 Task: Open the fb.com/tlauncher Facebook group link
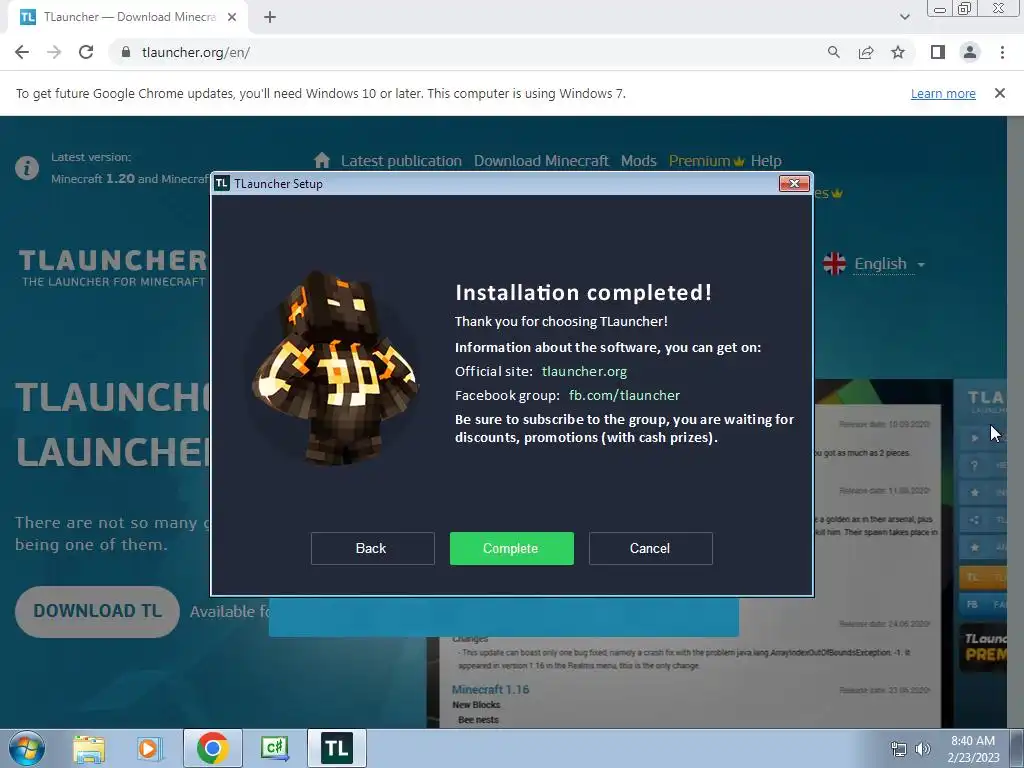624,396
